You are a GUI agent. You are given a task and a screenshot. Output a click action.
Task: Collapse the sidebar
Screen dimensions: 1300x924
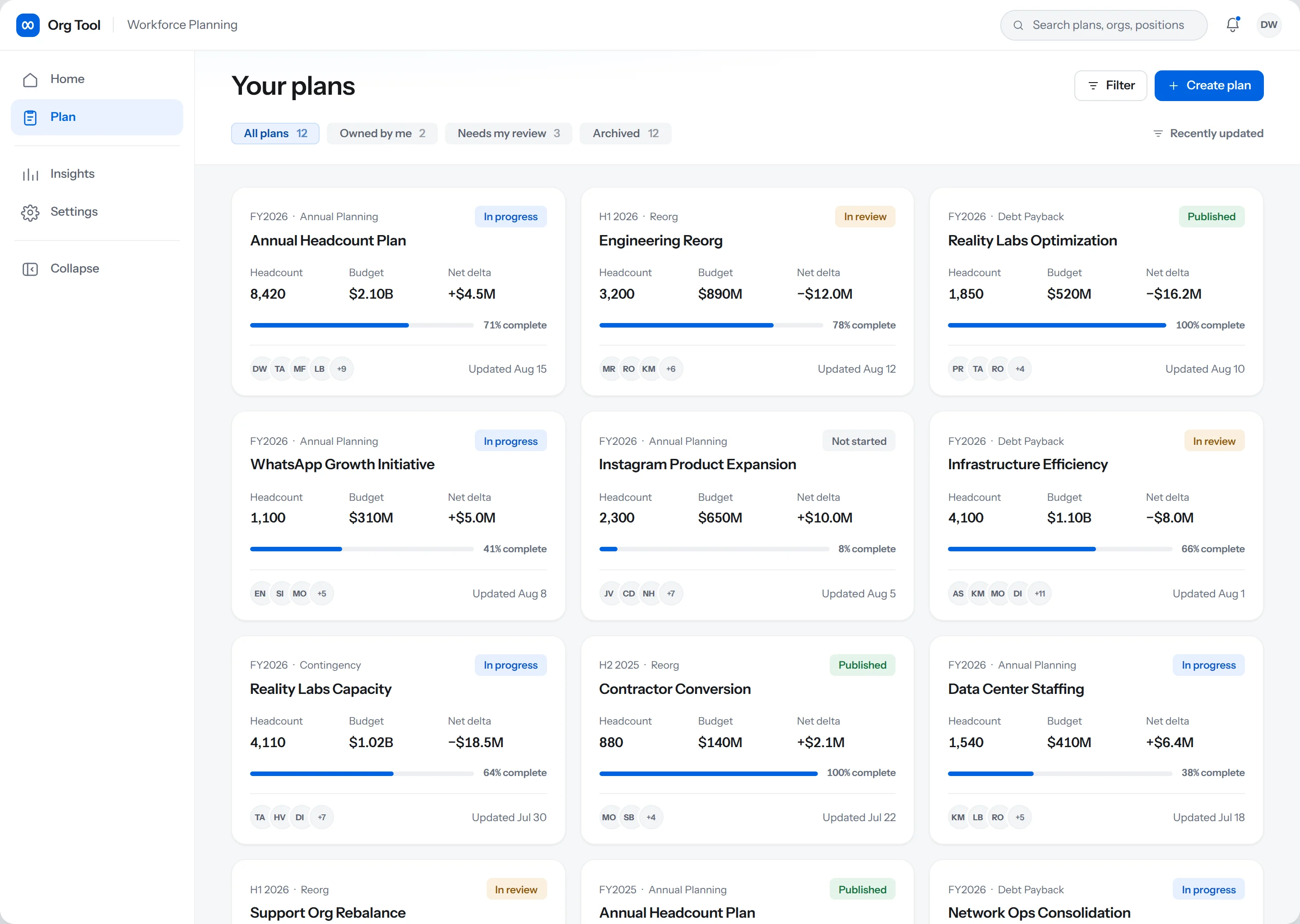(97, 268)
